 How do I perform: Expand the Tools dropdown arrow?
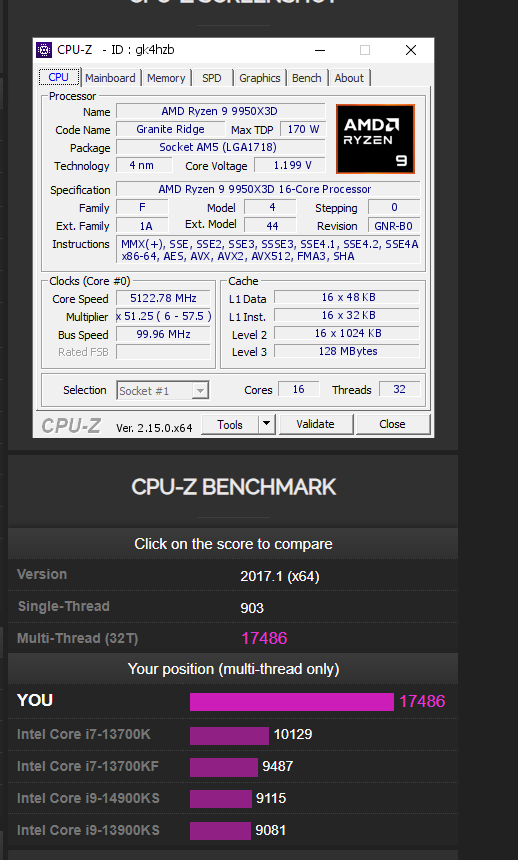point(267,425)
